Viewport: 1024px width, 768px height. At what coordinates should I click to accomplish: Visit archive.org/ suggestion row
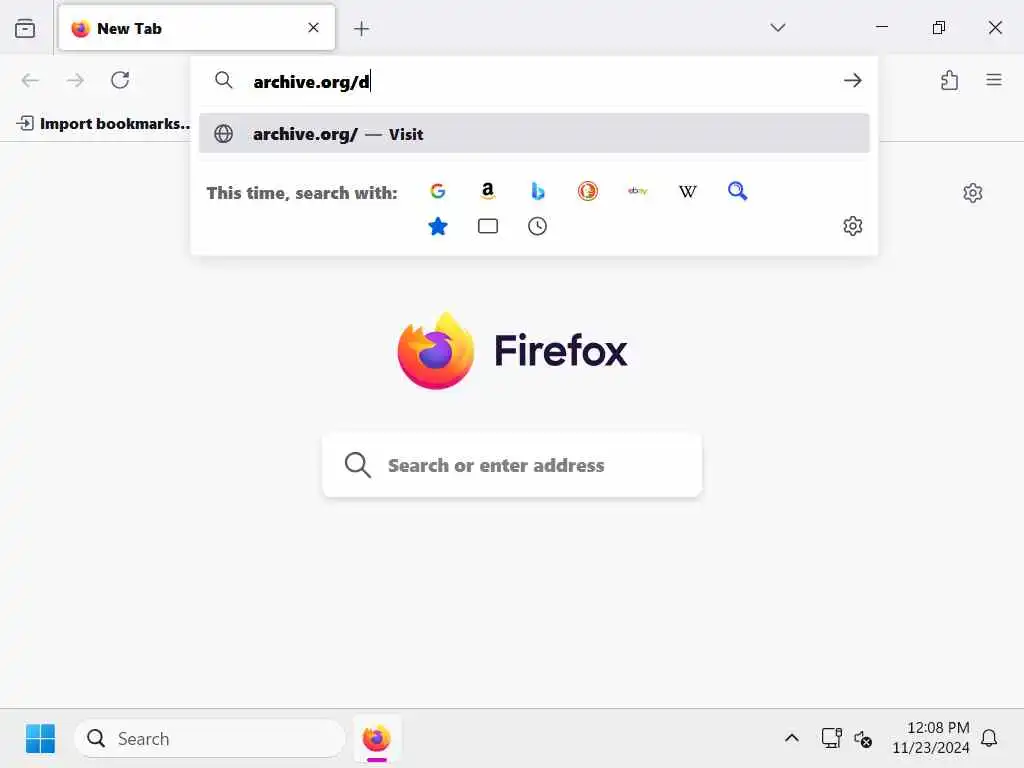pyautogui.click(x=534, y=134)
